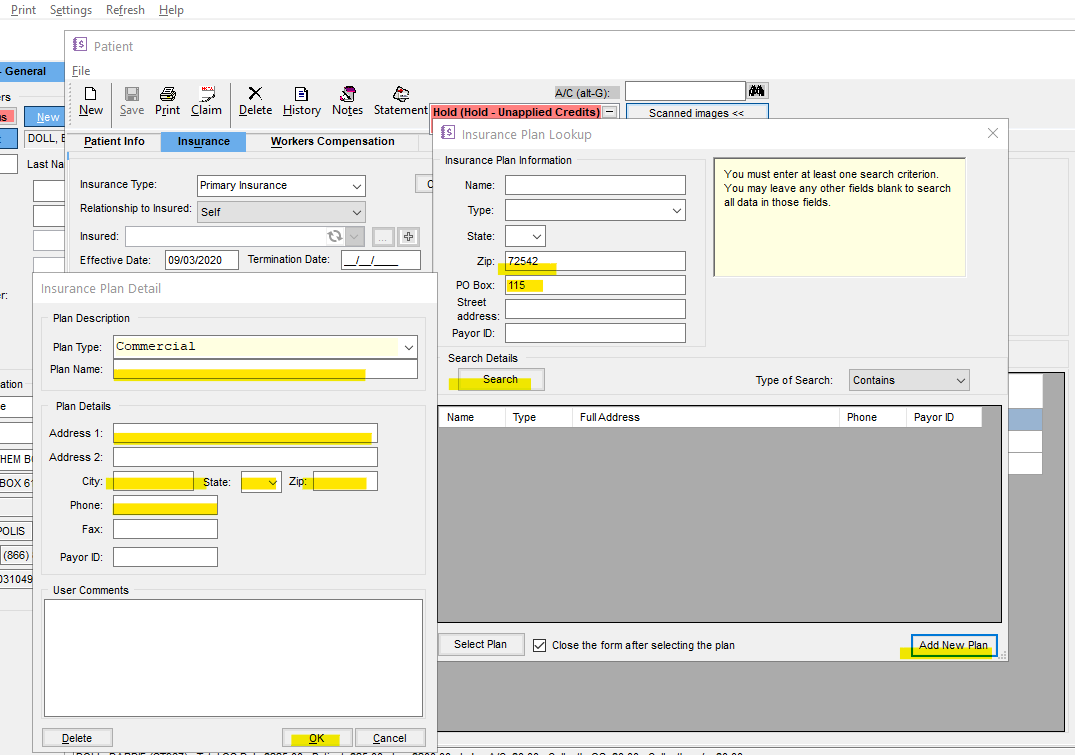
Task: Click the New button in the background window
Action: click(45, 117)
